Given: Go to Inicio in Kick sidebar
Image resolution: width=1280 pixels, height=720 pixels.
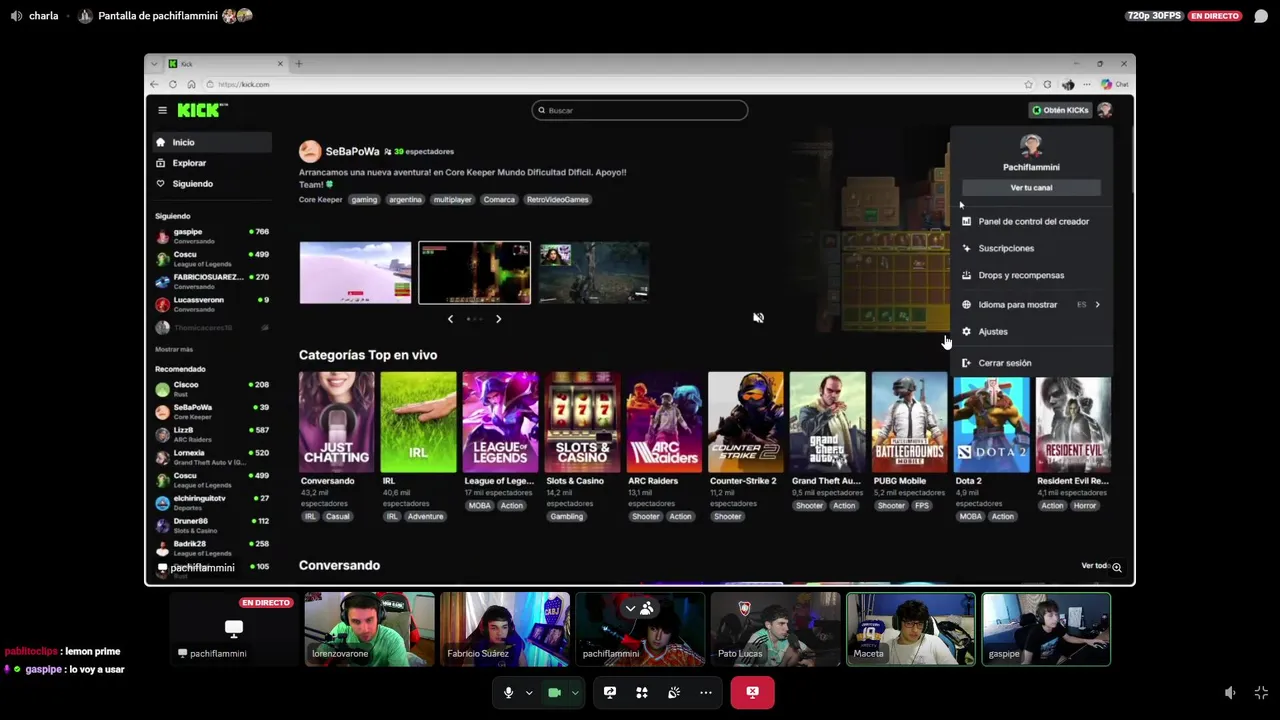Looking at the screenshot, I should click(x=212, y=142).
